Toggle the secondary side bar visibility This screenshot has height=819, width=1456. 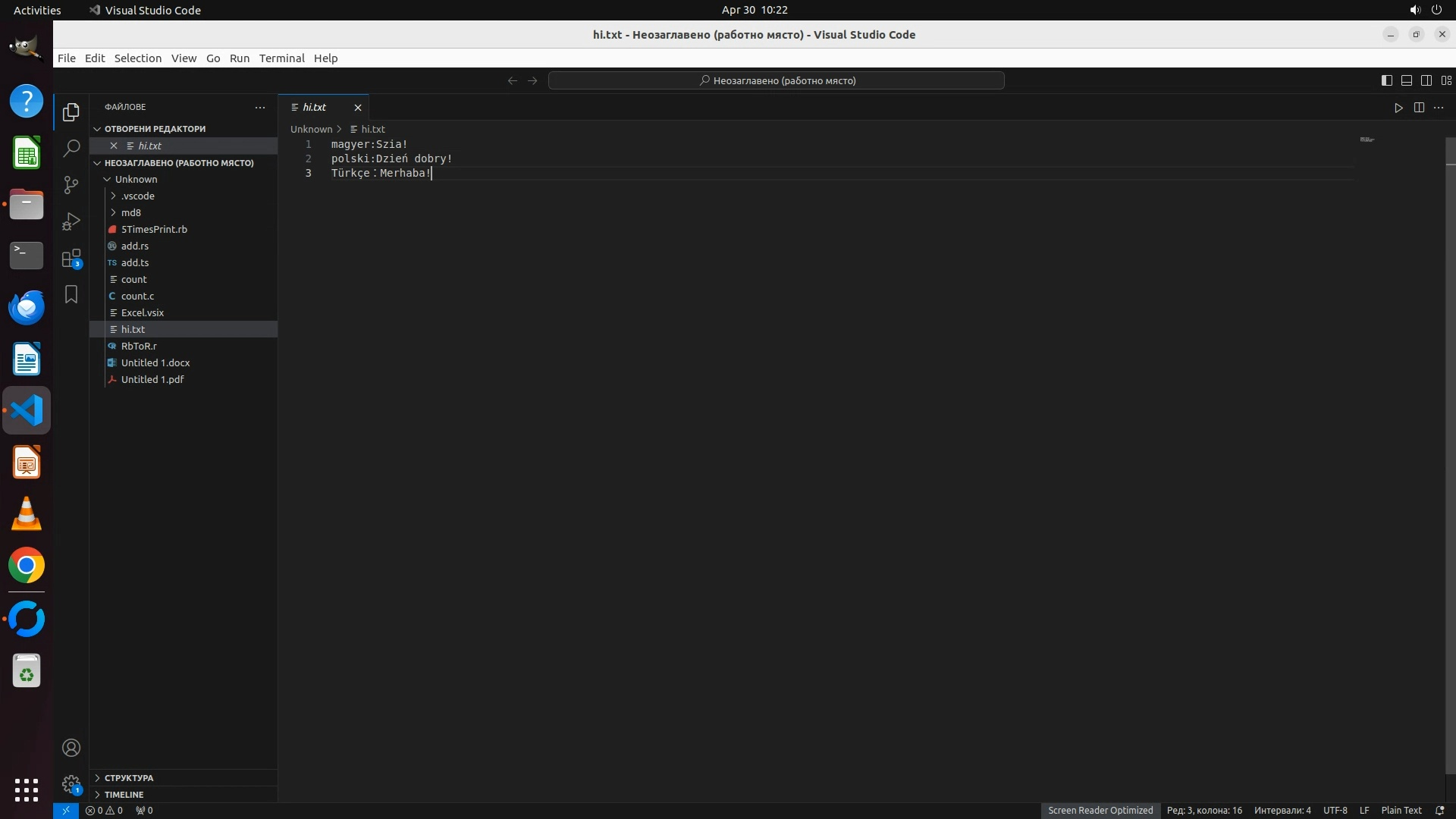point(1426,80)
